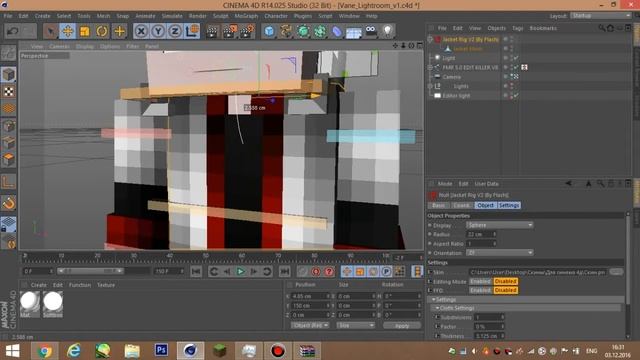Image resolution: width=640 pixels, height=360 pixels.
Task: Switch to the Basic tab in Attributes
Action: (x=438, y=205)
